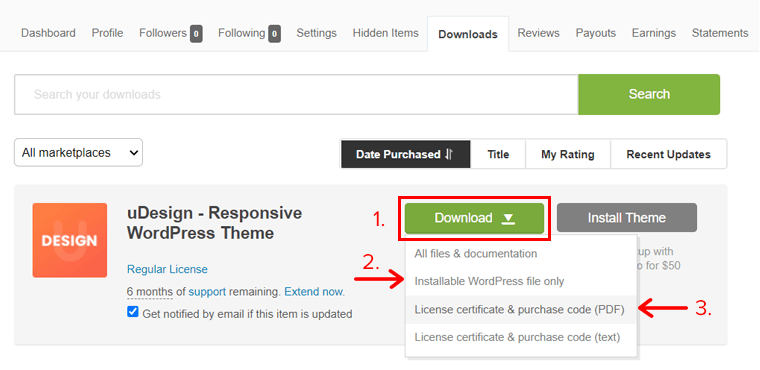This screenshot has width=760, height=370.
Task: Go to the Payouts tab
Action: pos(596,33)
